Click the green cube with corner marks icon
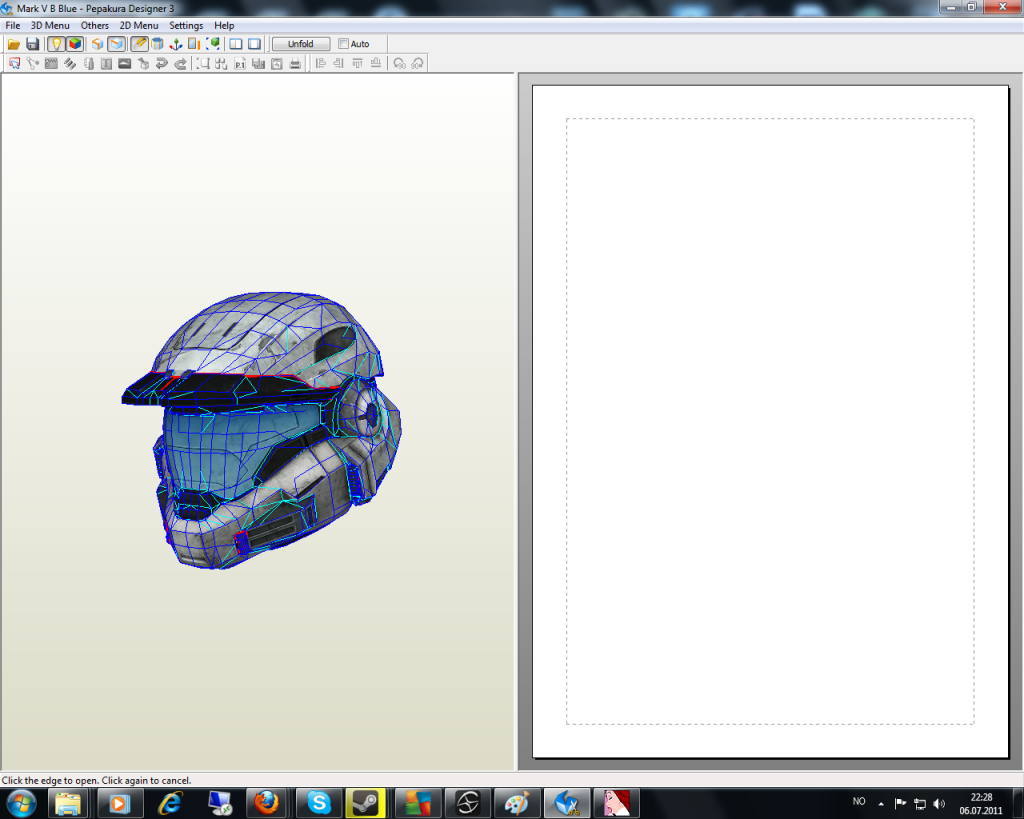This screenshot has height=819, width=1024. 213,44
